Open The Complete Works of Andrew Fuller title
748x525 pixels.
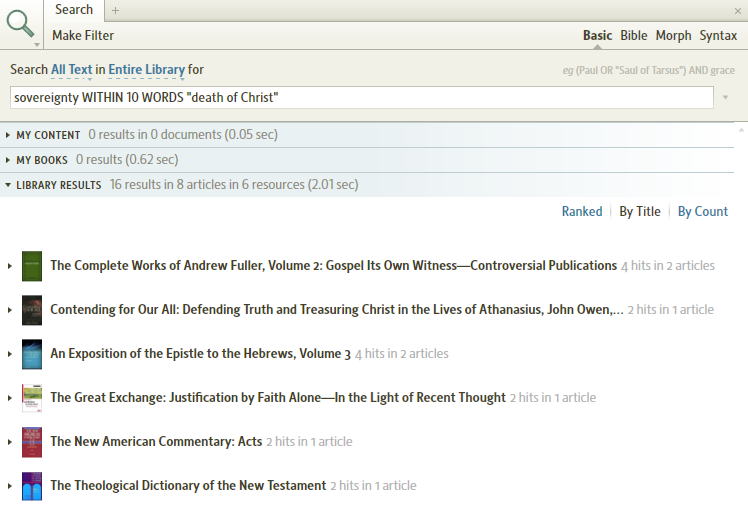point(333,265)
